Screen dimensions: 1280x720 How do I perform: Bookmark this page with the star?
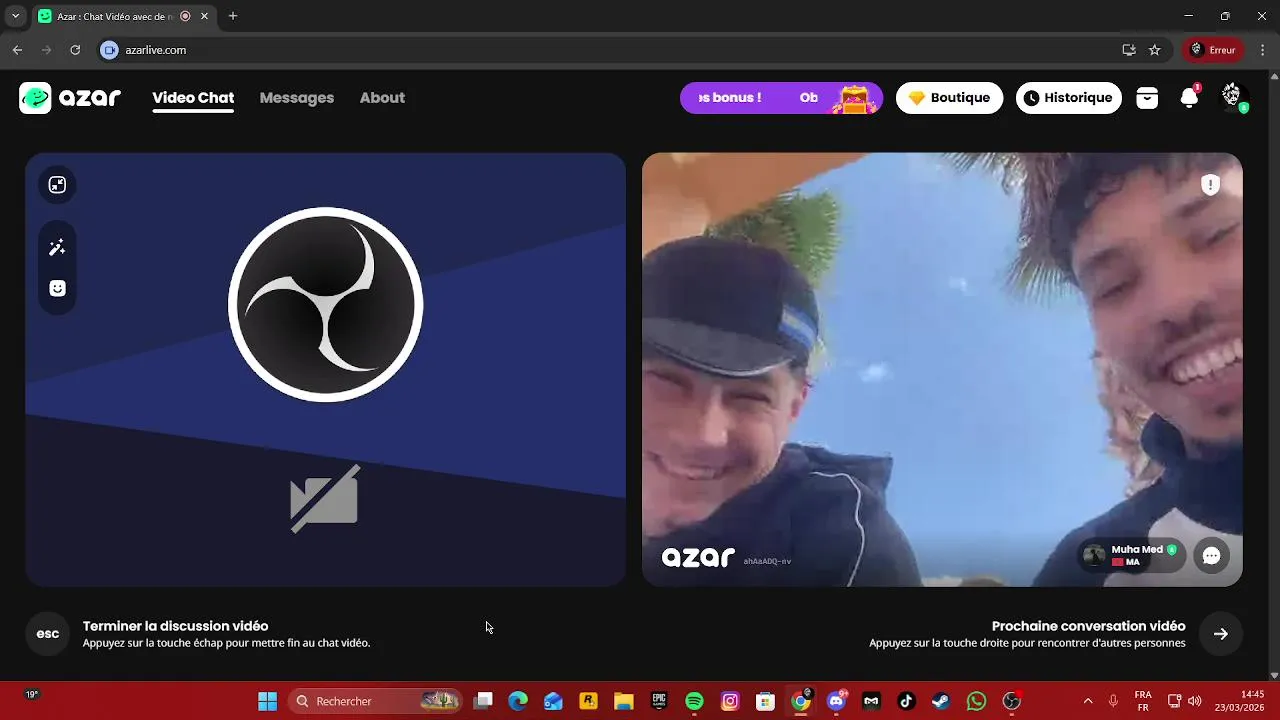click(x=1155, y=50)
